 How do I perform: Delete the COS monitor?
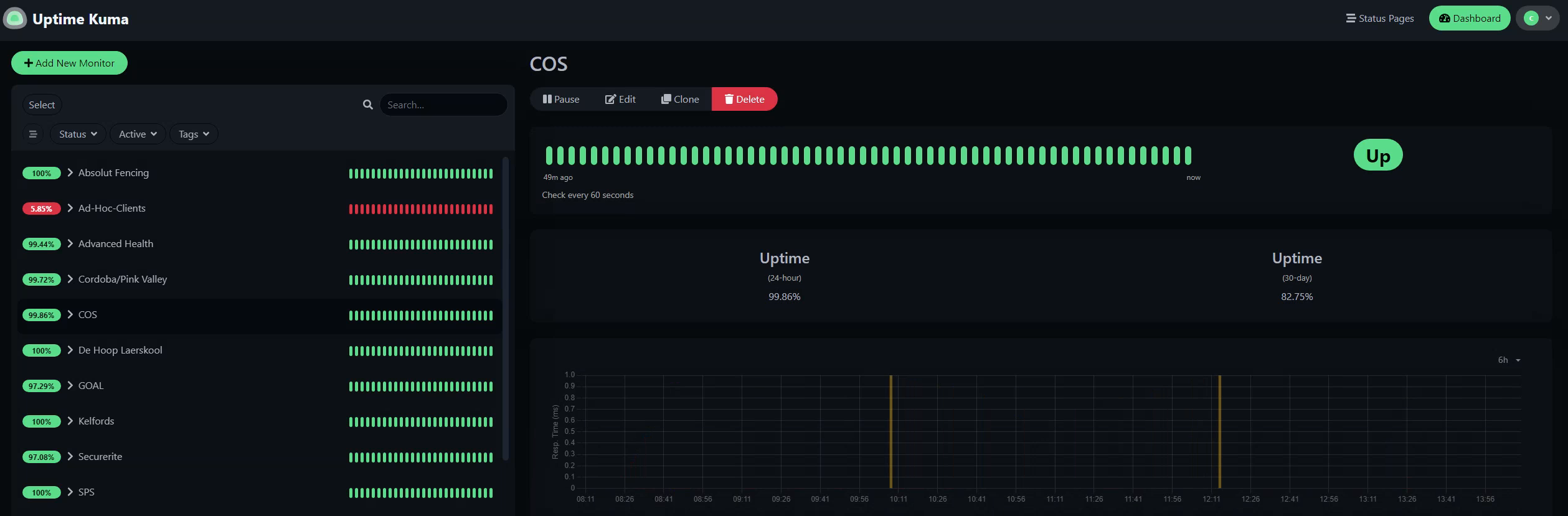pos(744,99)
